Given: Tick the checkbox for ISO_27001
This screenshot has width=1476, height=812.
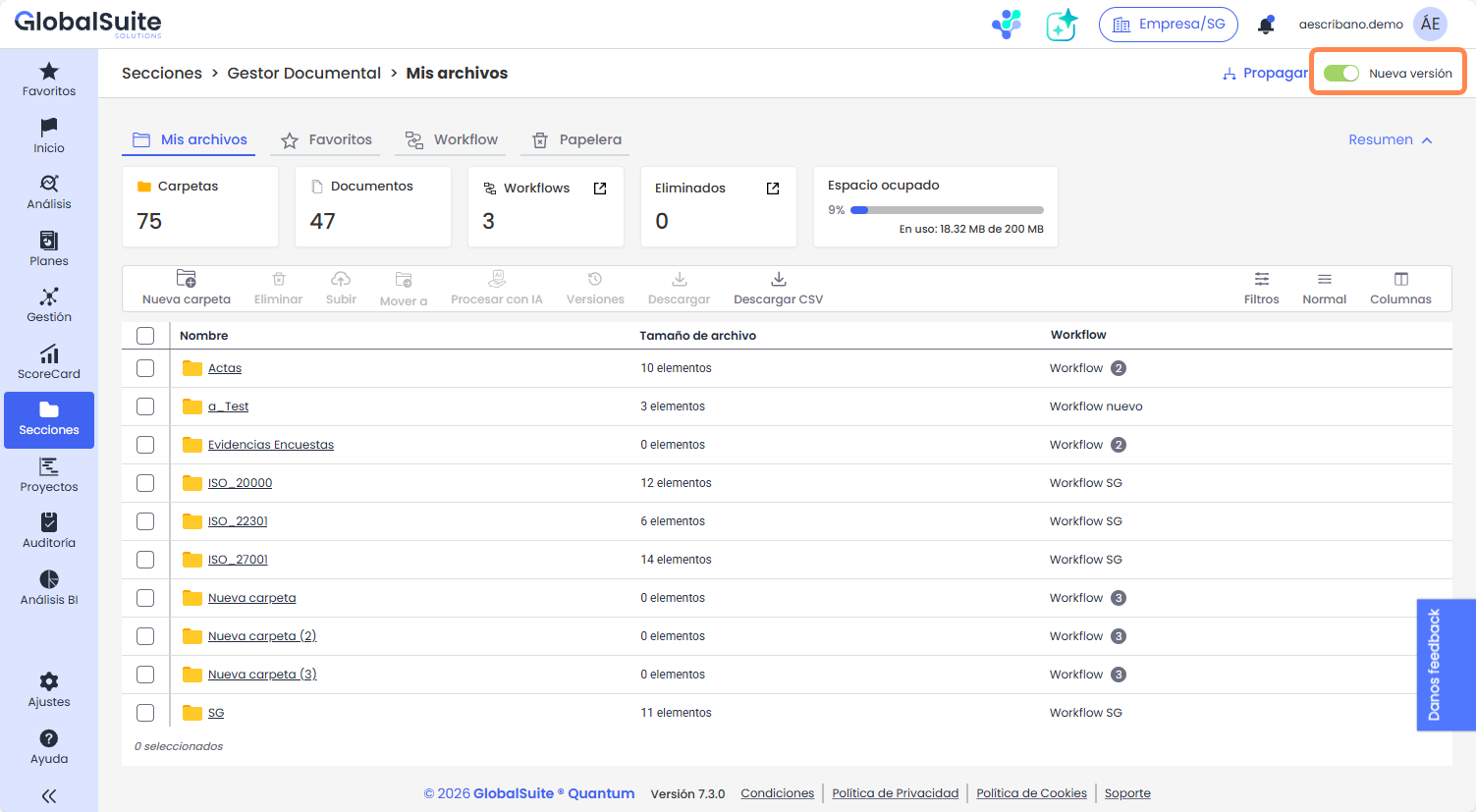Looking at the screenshot, I should [145, 560].
